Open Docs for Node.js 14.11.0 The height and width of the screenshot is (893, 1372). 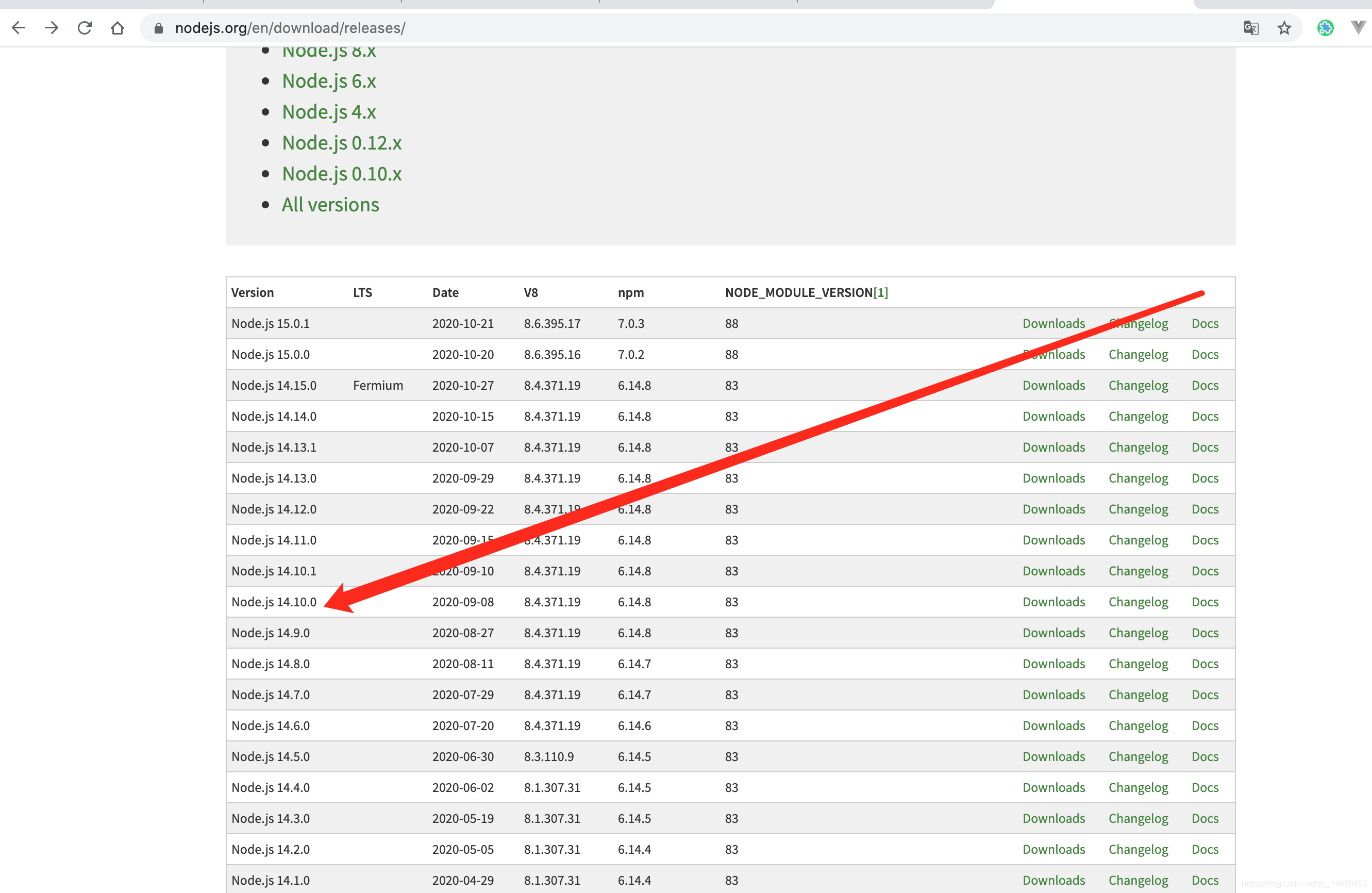(x=1205, y=540)
